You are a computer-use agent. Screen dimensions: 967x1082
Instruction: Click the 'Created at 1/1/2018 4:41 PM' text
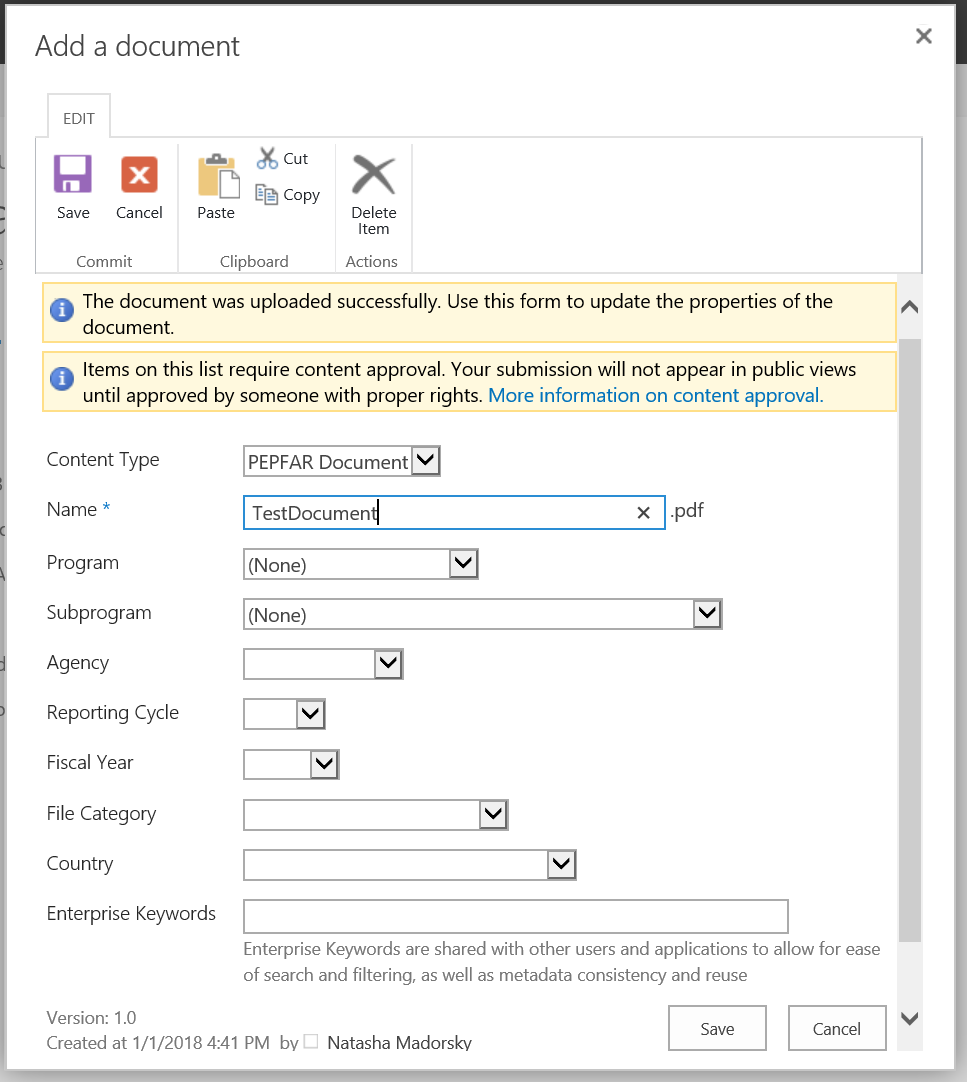click(158, 1042)
